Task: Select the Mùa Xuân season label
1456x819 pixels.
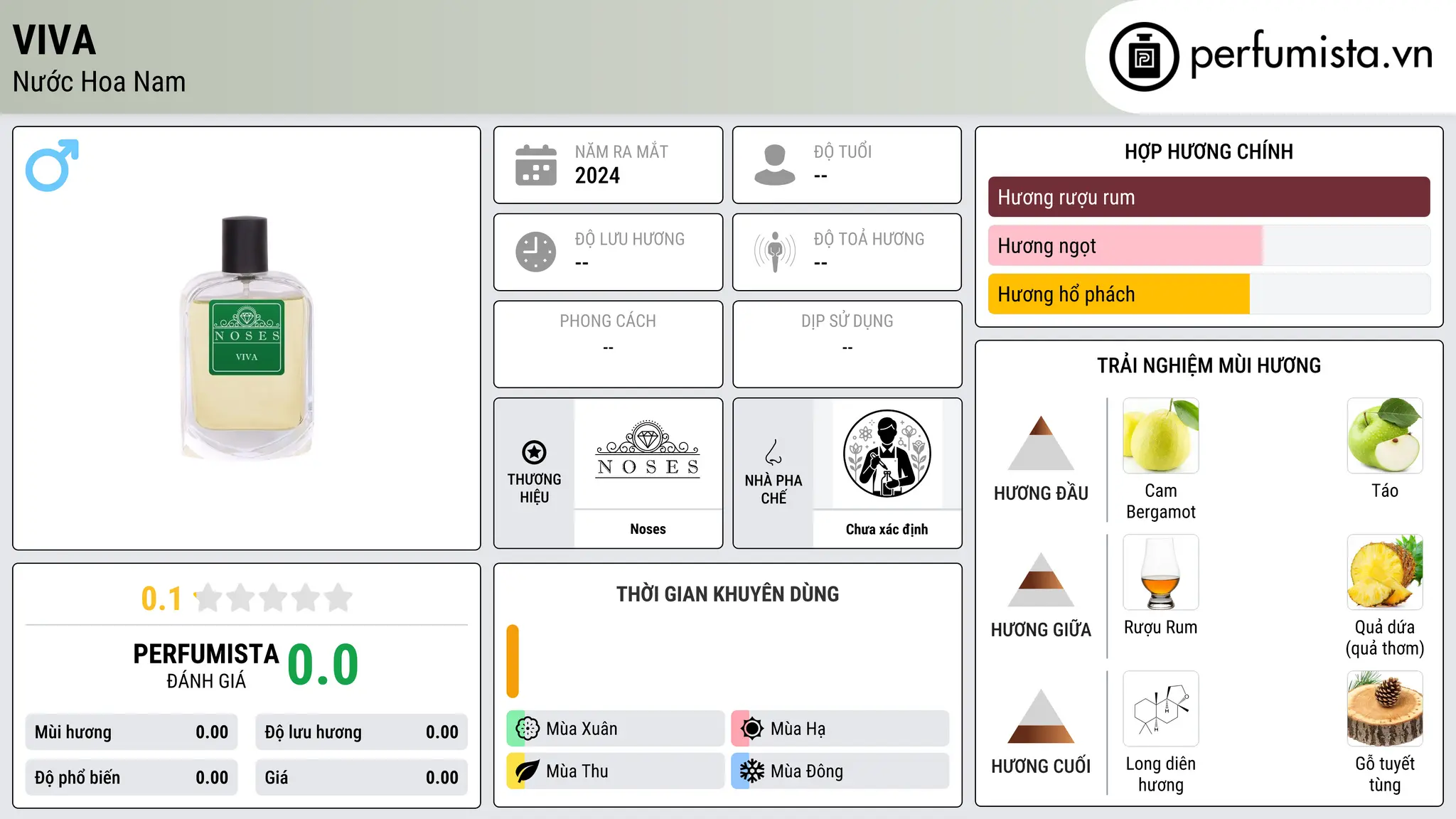Action: 582,729
